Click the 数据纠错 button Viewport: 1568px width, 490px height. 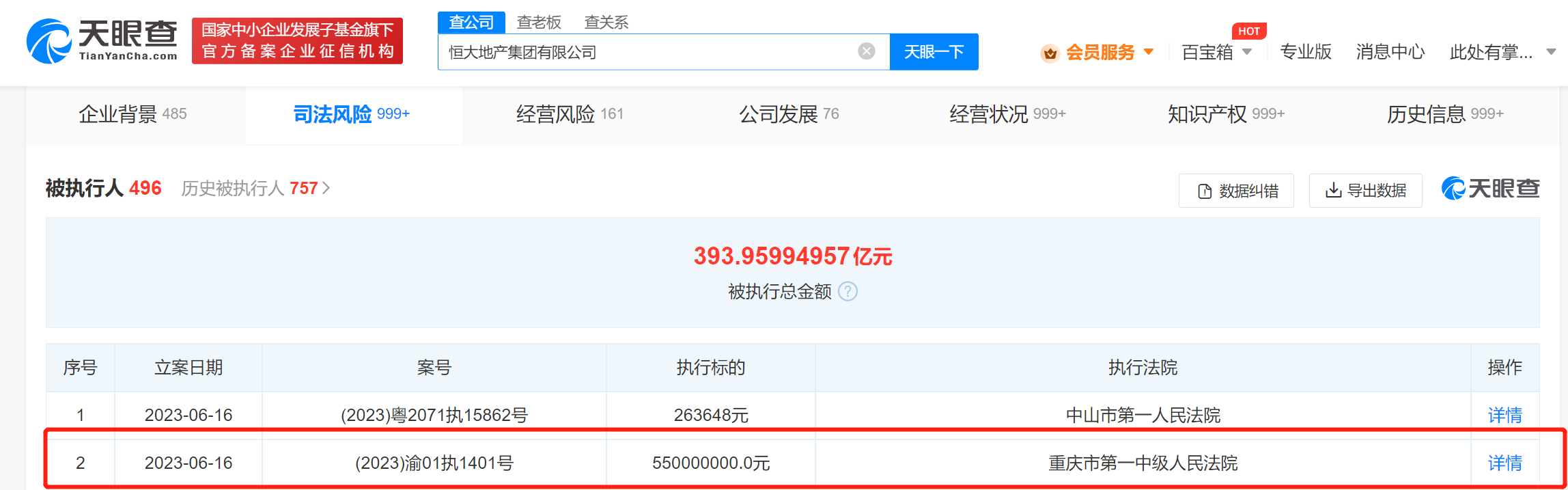pos(1236,191)
